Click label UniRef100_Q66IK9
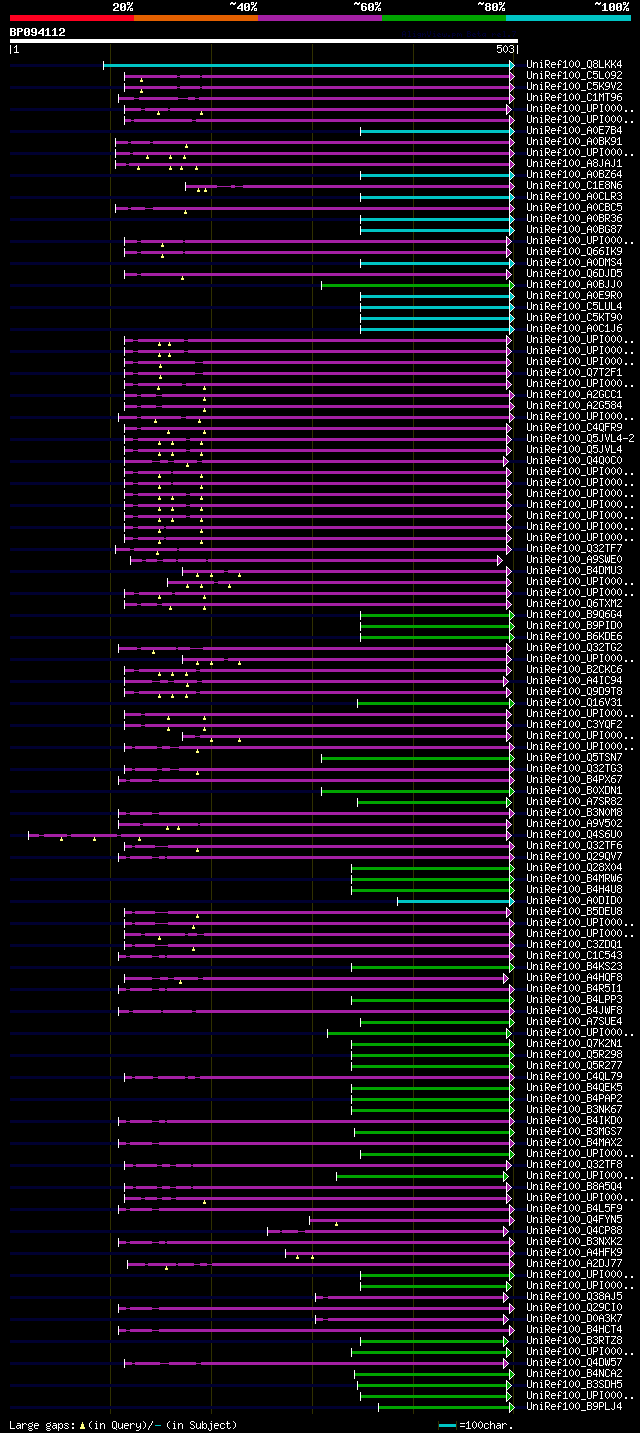640x1433 pixels. (x=576, y=252)
